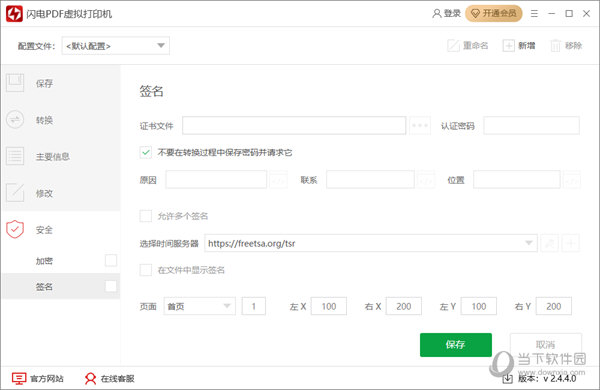
Task: Select the 签名 sub-item
Action: click(61, 286)
